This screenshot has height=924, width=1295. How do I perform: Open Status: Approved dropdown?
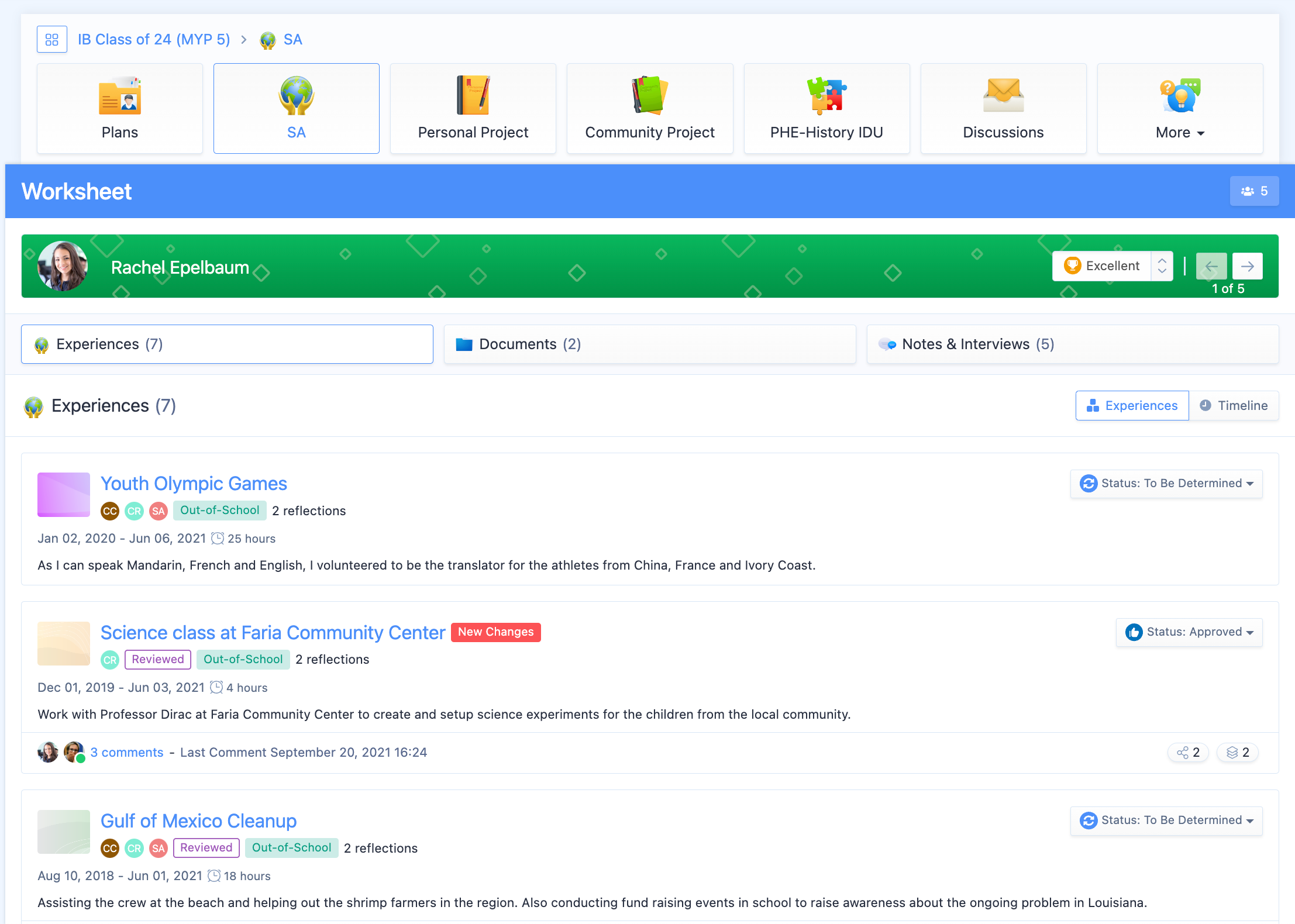(1189, 632)
